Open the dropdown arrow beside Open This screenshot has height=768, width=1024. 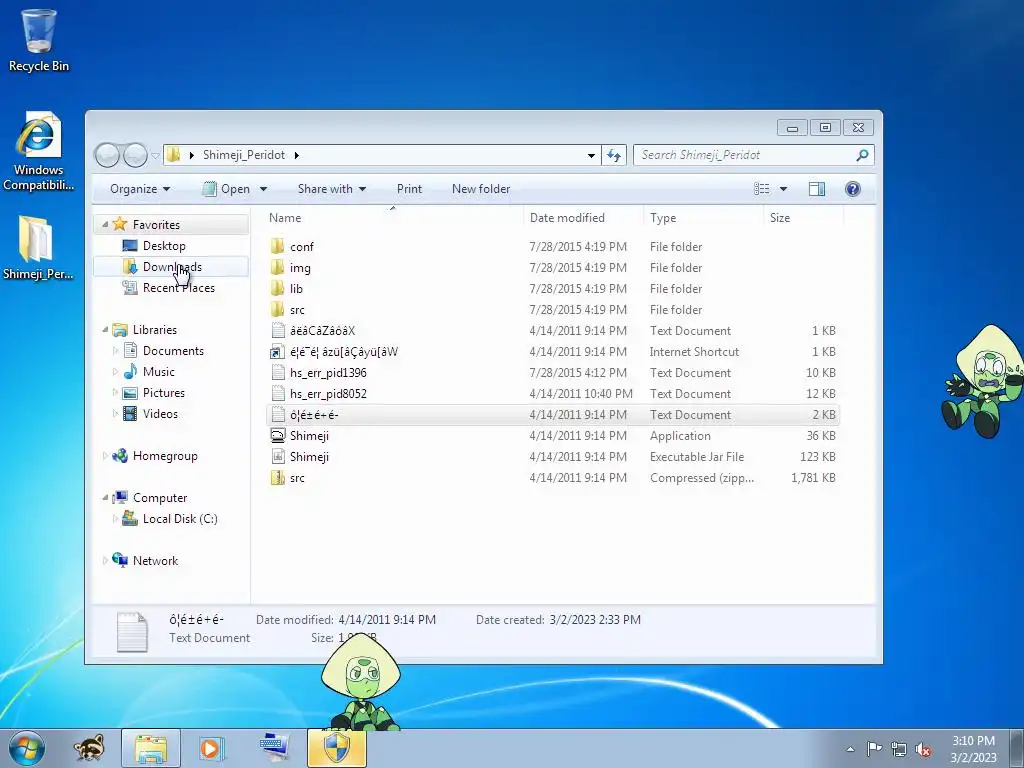(x=263, y=189)
